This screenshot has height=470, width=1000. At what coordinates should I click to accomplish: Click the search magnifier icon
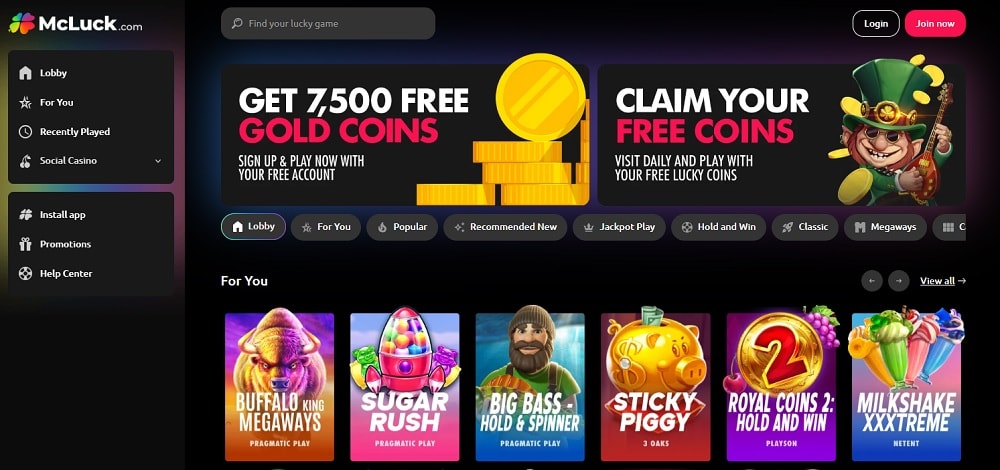[x=237, y=24]
